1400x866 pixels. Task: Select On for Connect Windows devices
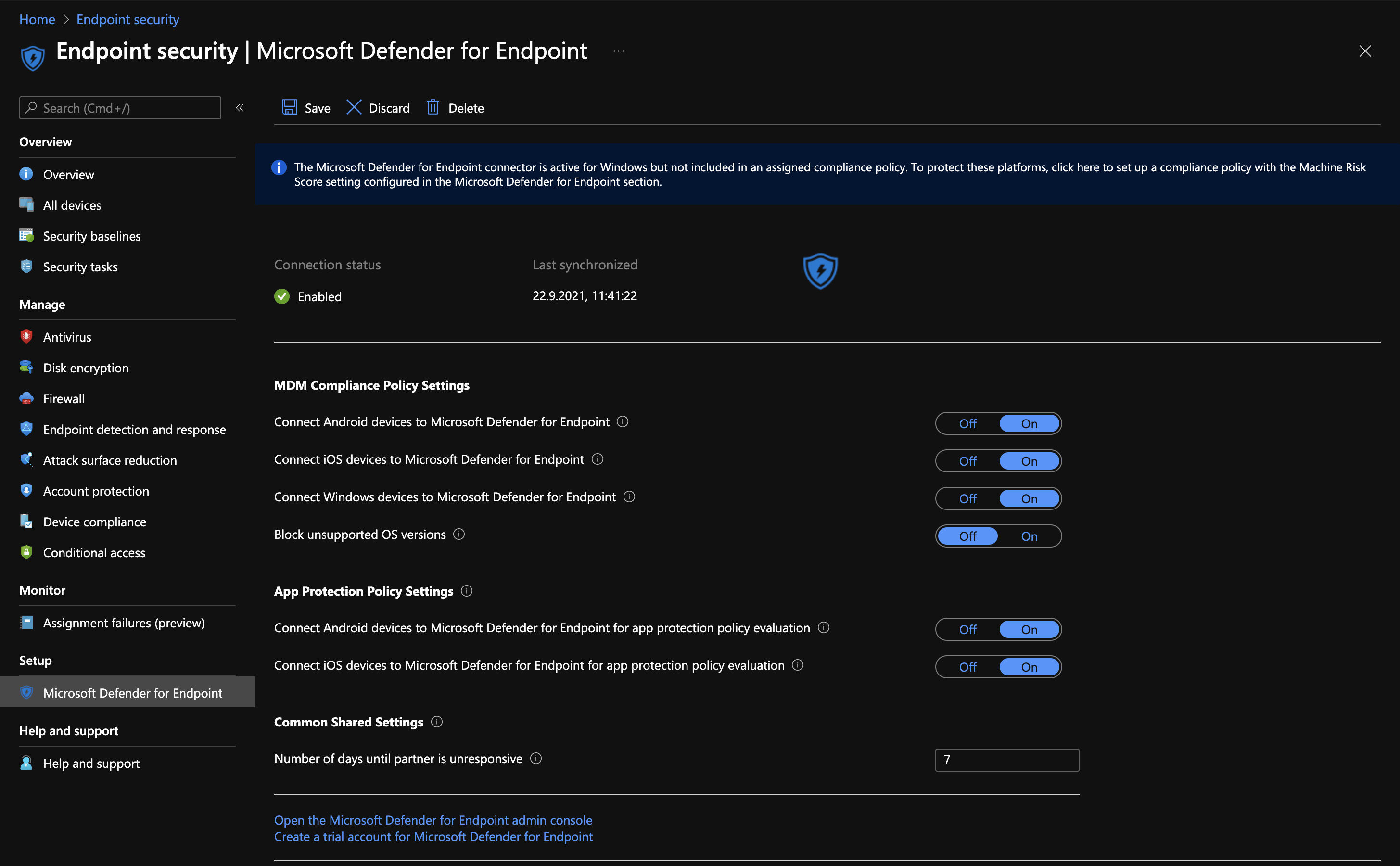coord(1029,499)
